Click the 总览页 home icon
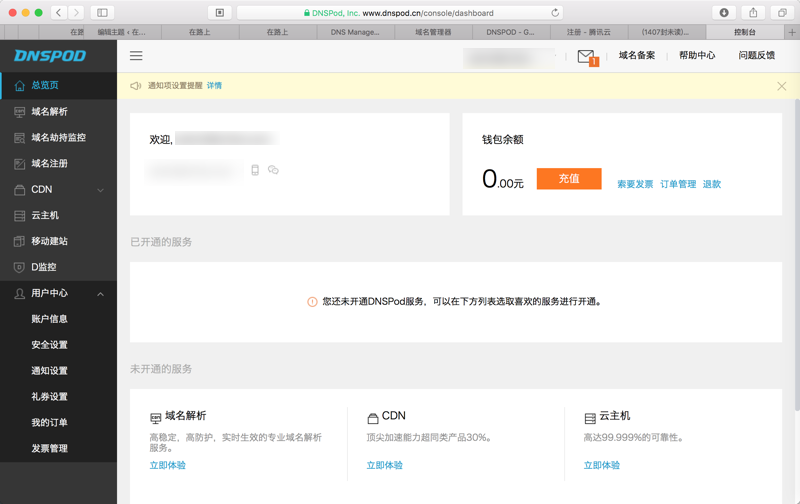 pos(19,86)
